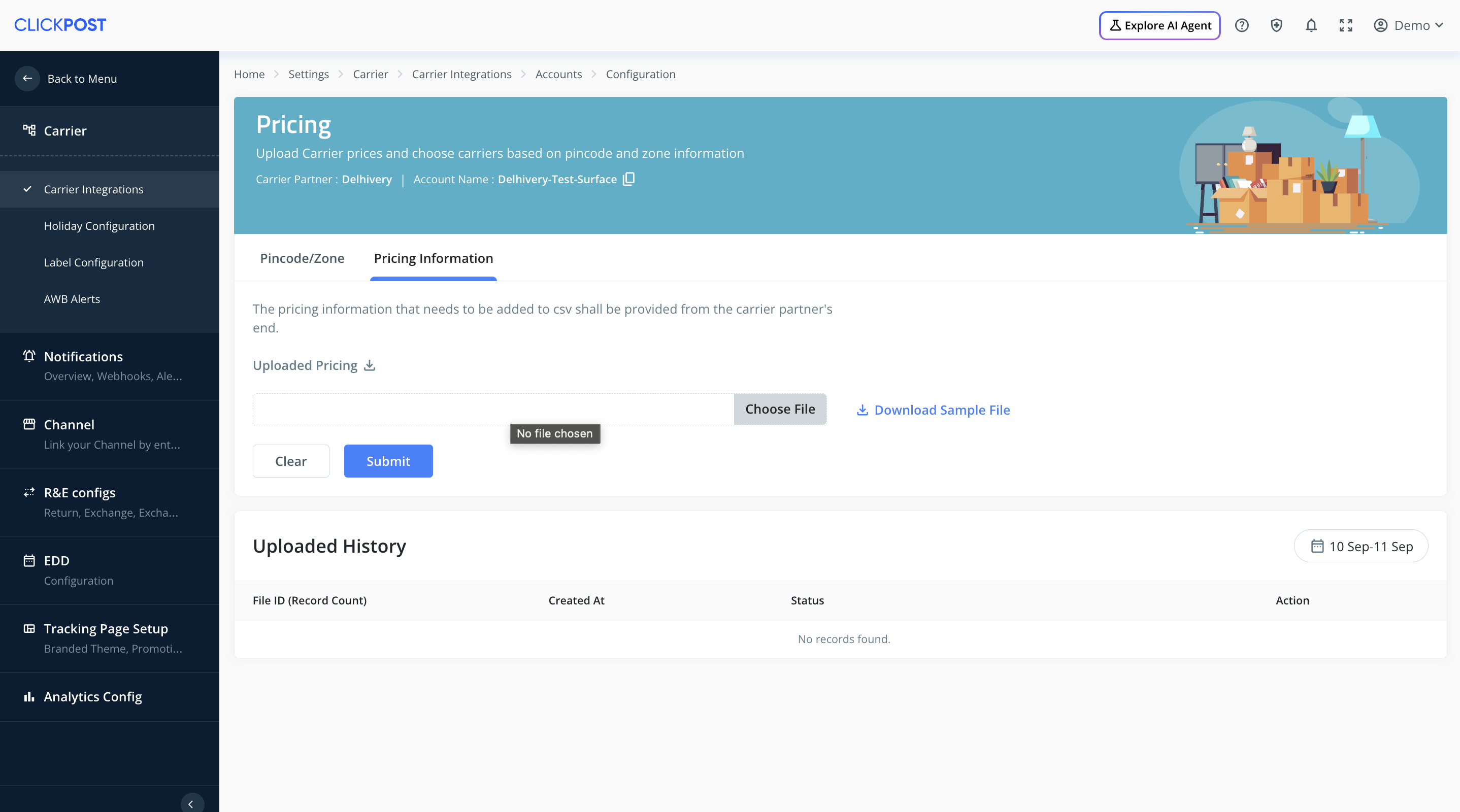
Task: Click the Choose File button
Action: coord(779,409)
